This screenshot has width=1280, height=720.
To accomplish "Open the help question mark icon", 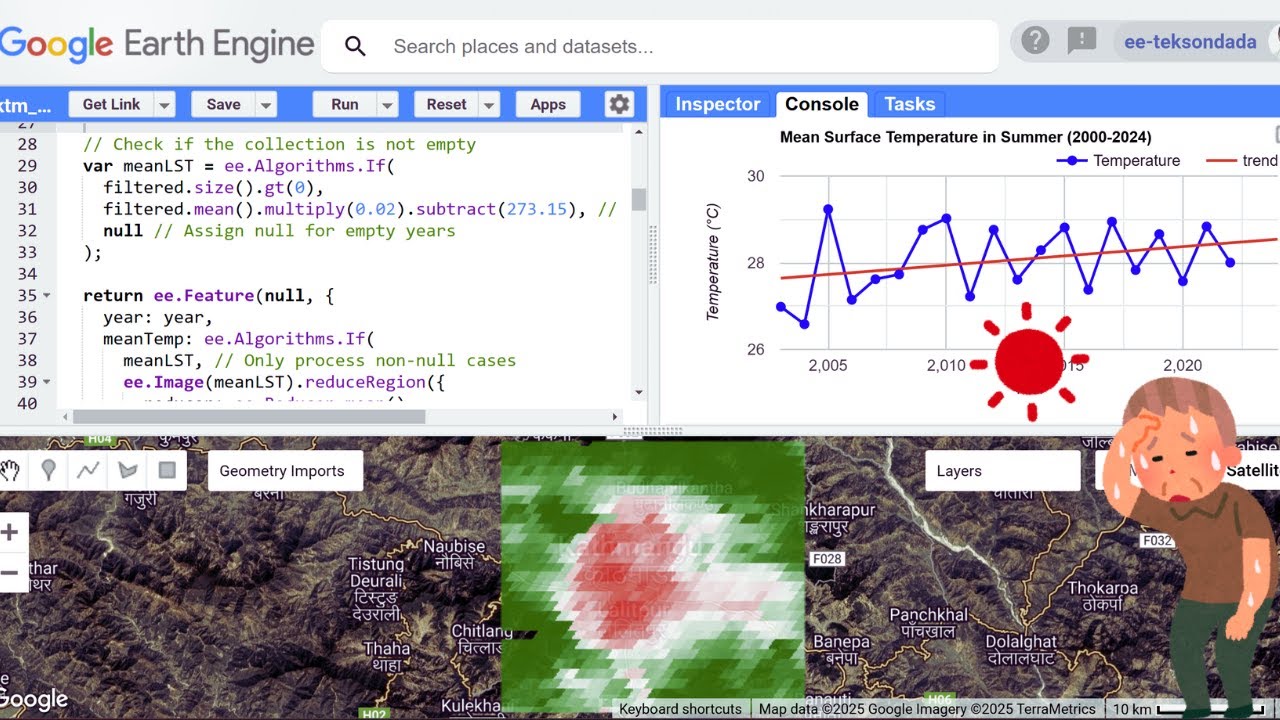I will coord(1035,41).
